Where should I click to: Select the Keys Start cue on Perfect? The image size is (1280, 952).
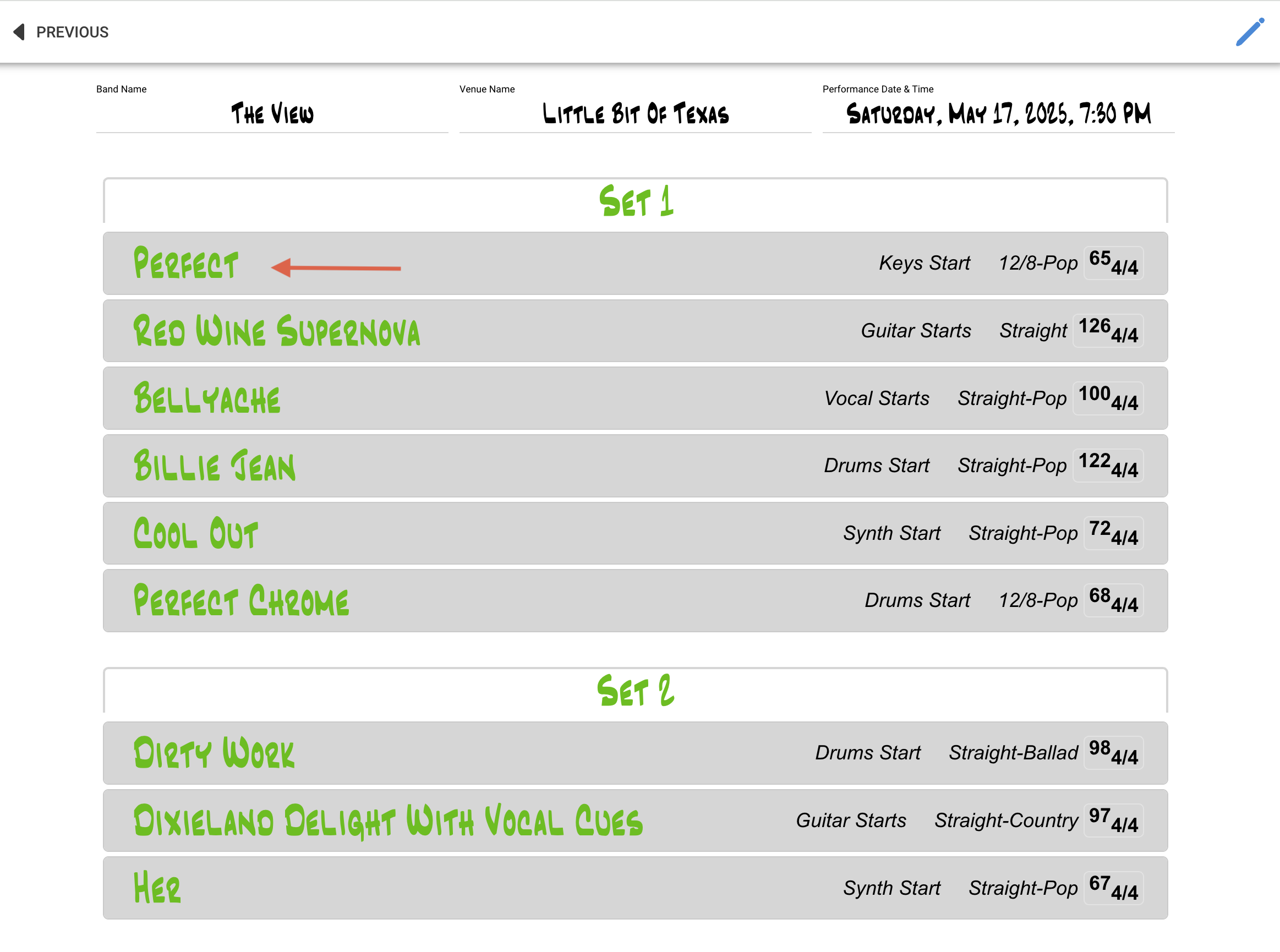tap(925, 263)
